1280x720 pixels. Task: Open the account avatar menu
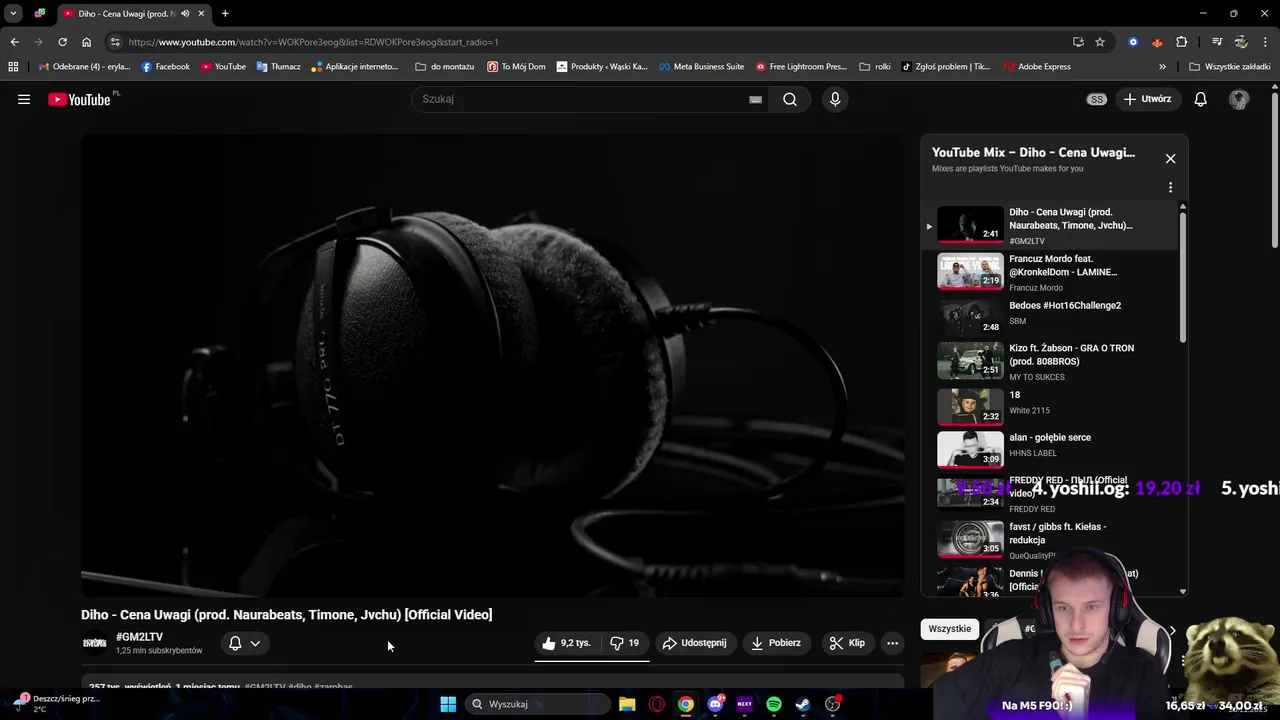1239,99
